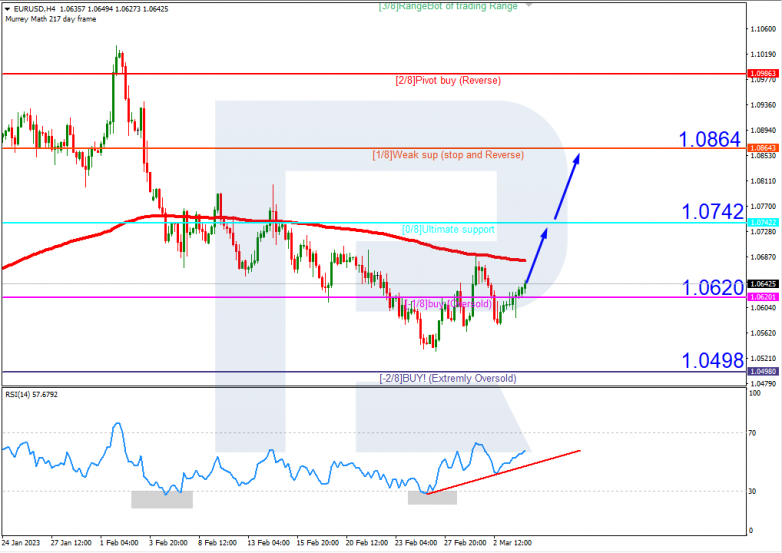Click the triangle beside the RangeBot label
The image size is (782, 553).
529,5
